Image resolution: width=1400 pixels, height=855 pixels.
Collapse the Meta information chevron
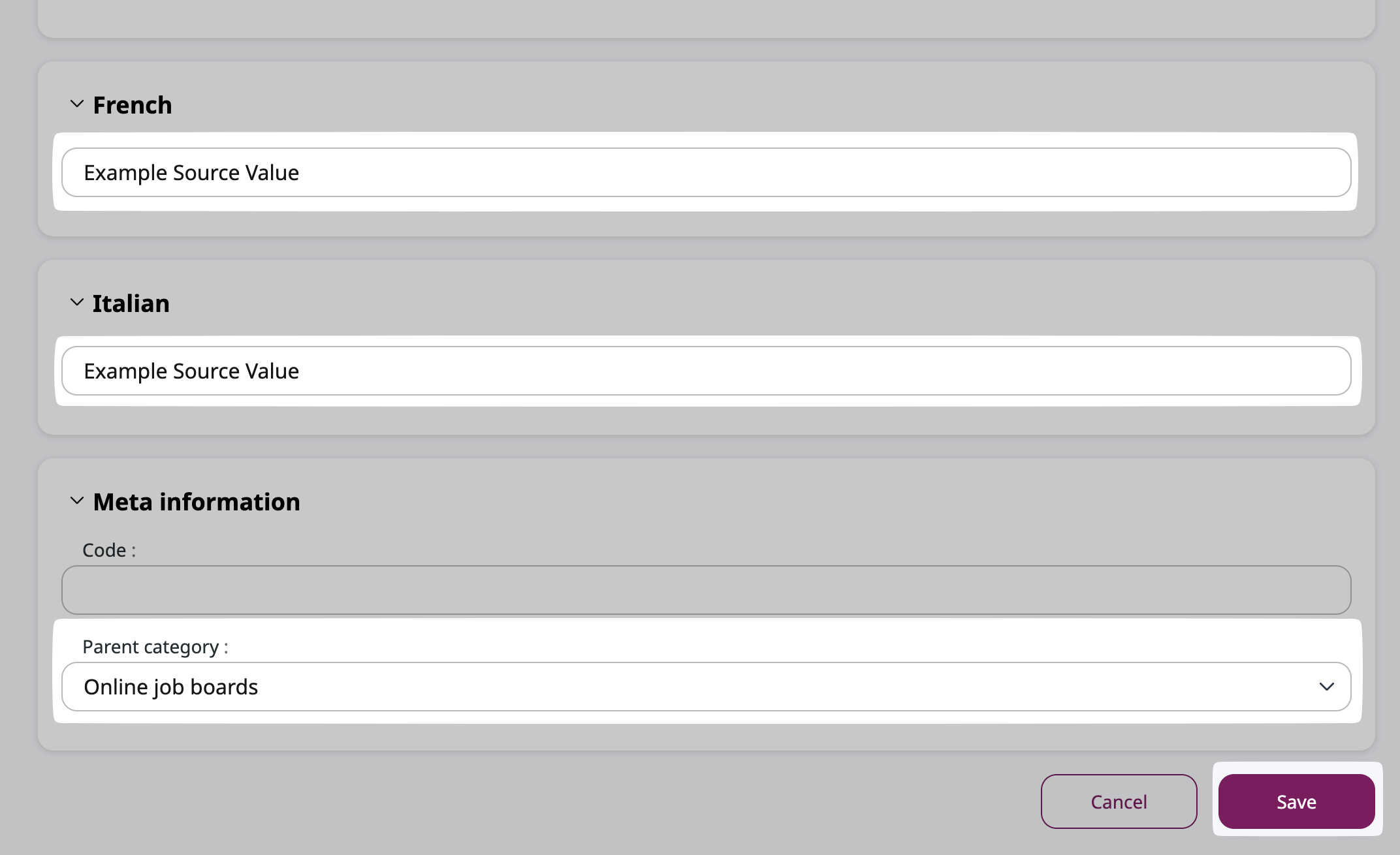[76, 501]
